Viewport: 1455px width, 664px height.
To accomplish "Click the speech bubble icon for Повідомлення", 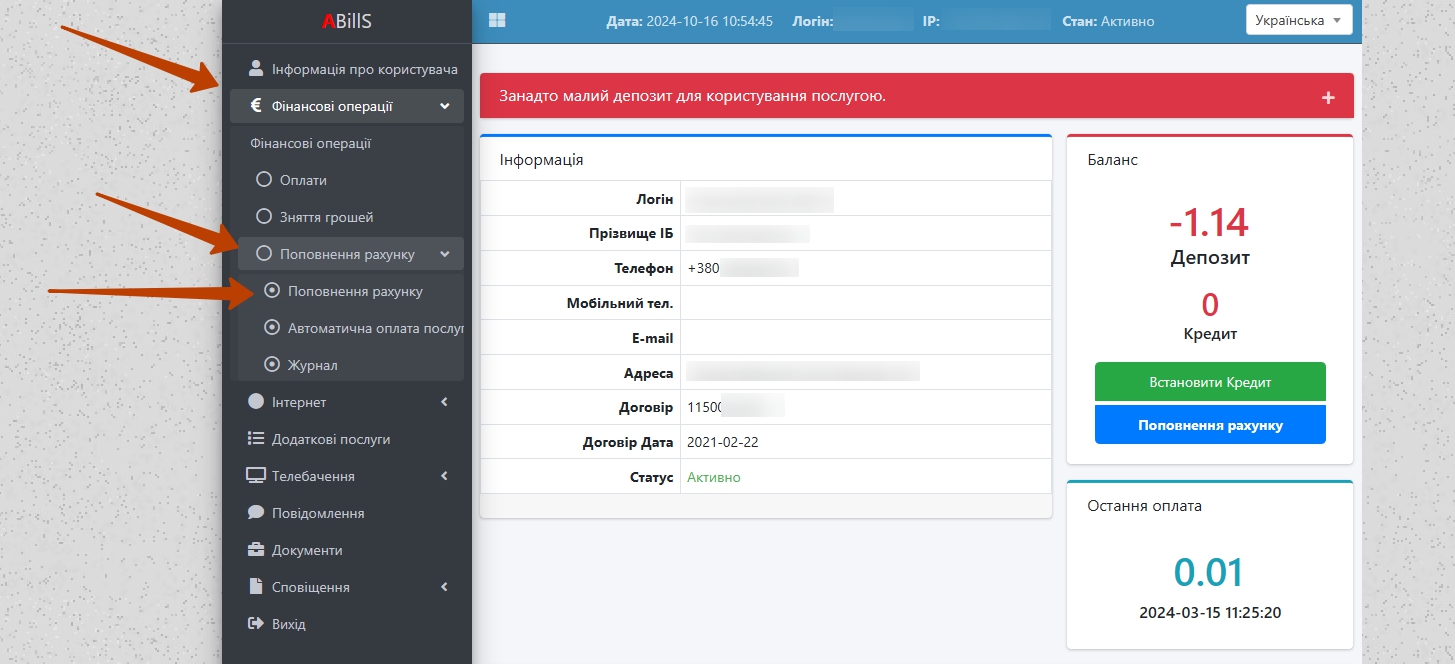I will click(x=256, y=513).
